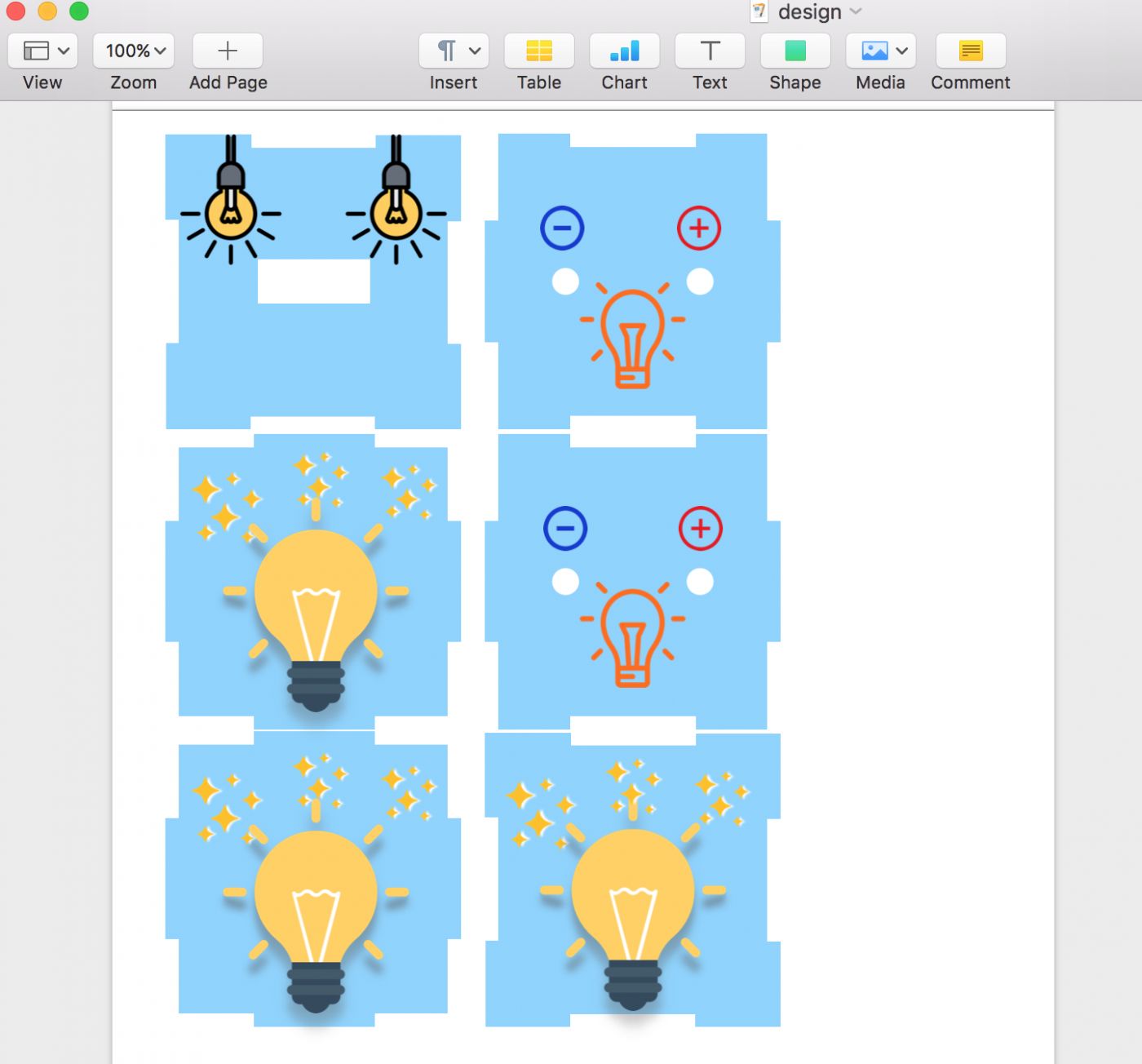This screenshot has width=1142, height=1064.
Task: Click the design document title icon
Action: coord(759,11)
